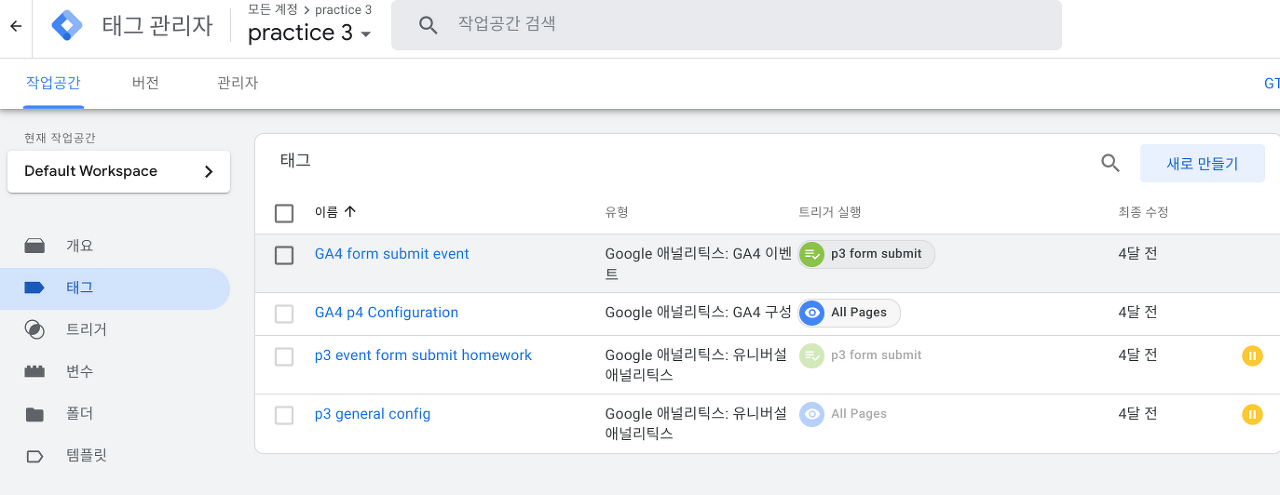Open the p3 general config tag
The width and height of the screenshot is (1280, 495).
pos(372,414)
